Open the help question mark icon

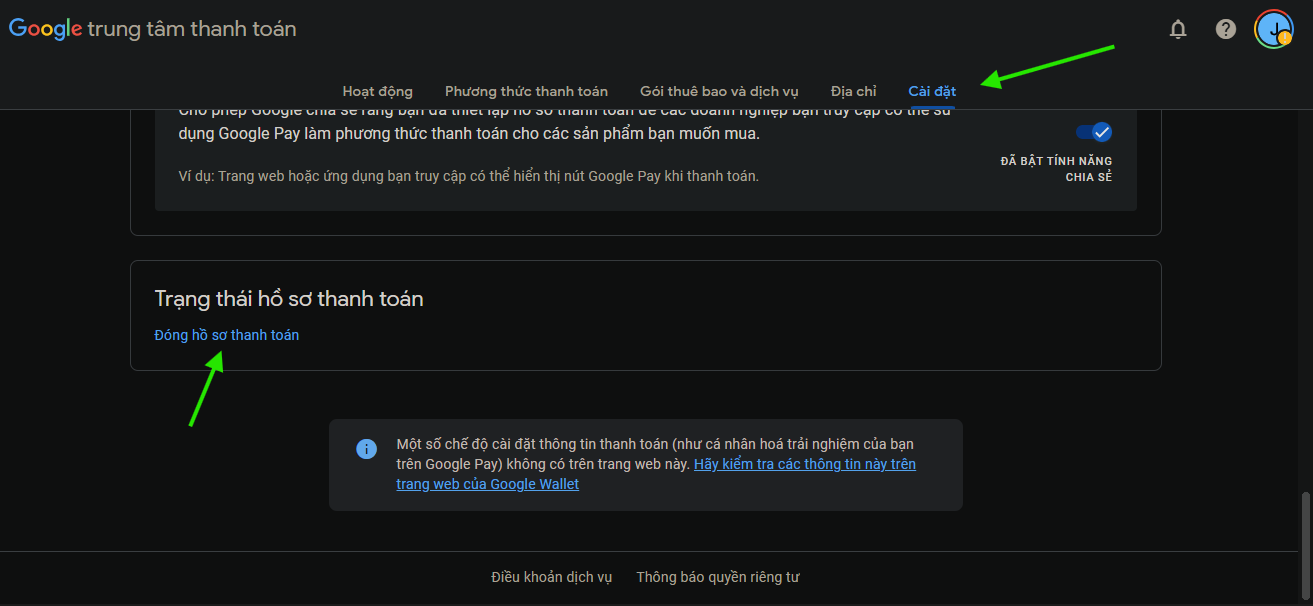coord(1226,29)
